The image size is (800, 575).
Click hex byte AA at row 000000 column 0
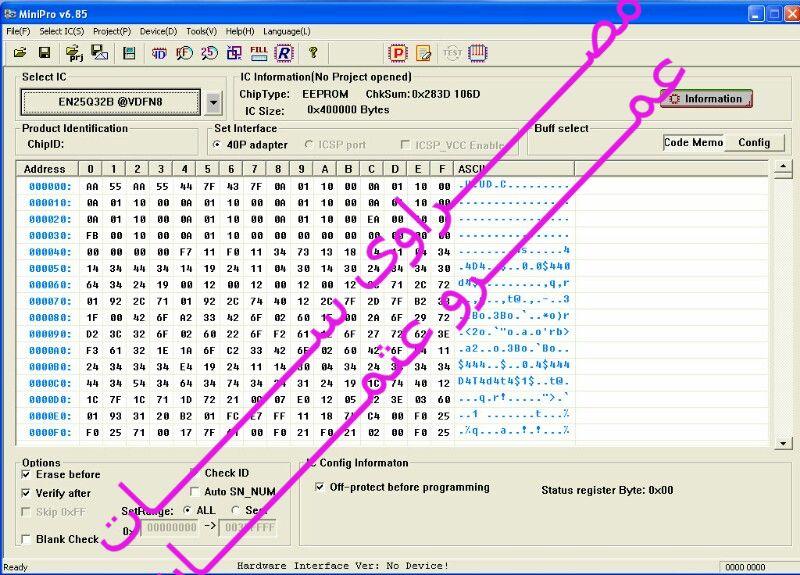(92, 187)
